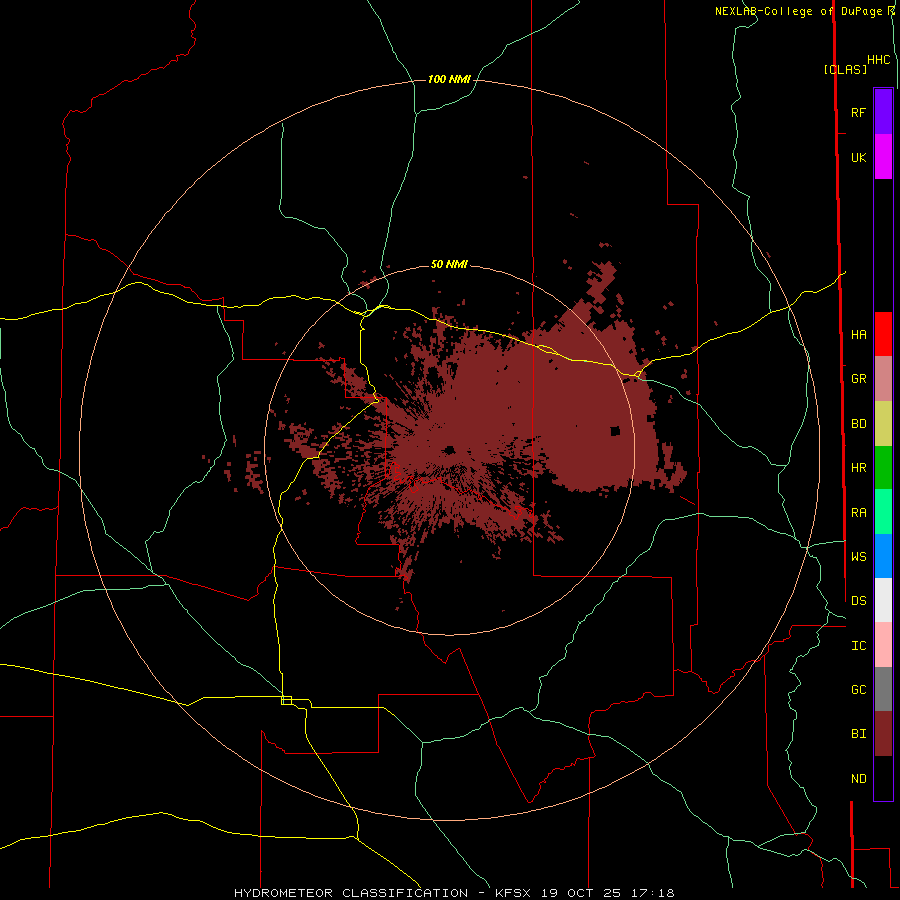
Task: Click the 'KFSX' station identifier
Action: pyautogui.click(x=512, y=893)
